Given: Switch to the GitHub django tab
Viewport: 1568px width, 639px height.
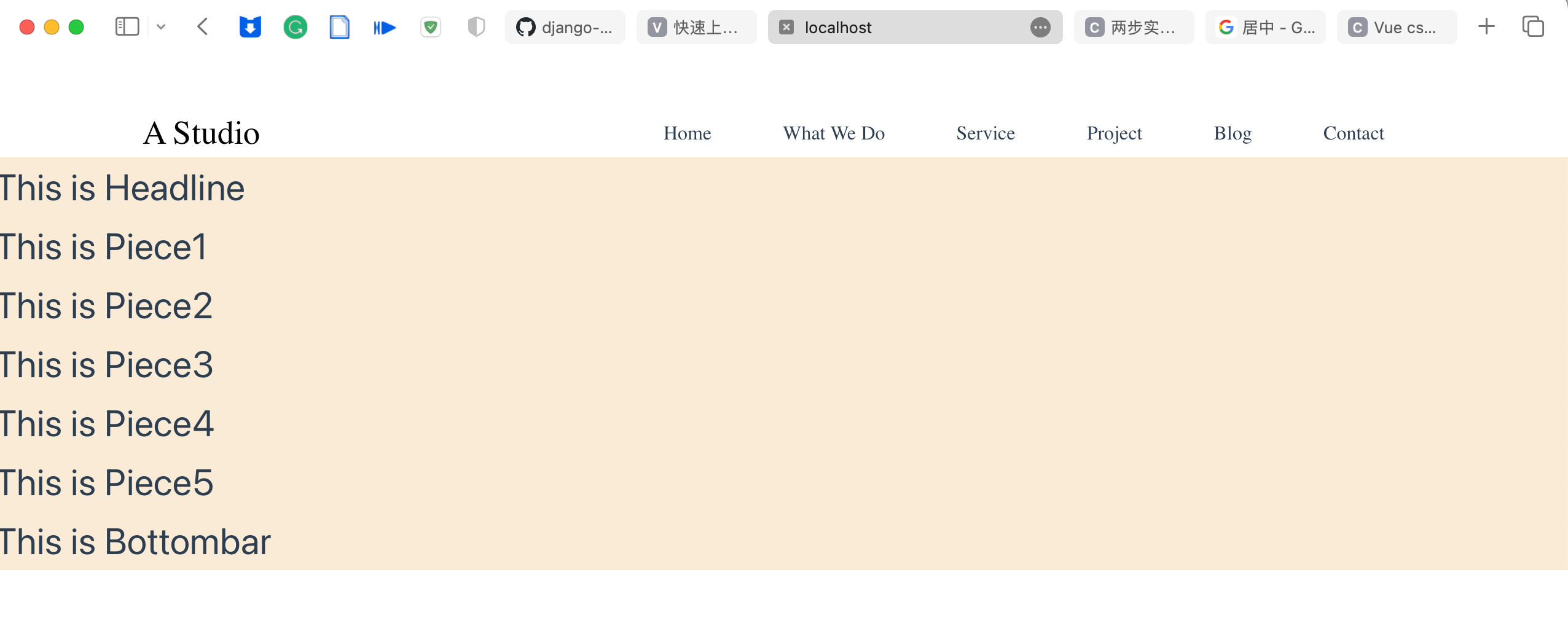Looking at the screenshot, I should click(x=565, y=27).
